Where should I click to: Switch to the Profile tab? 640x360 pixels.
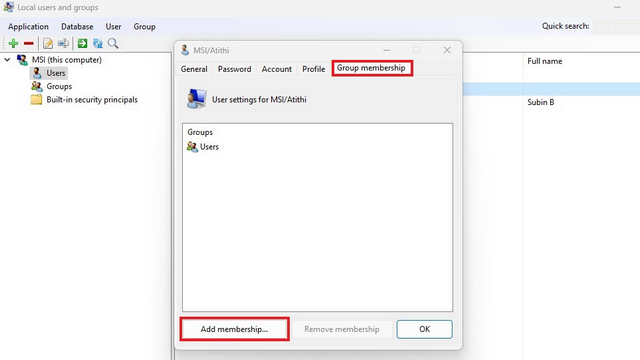click(x=313, y=69)
